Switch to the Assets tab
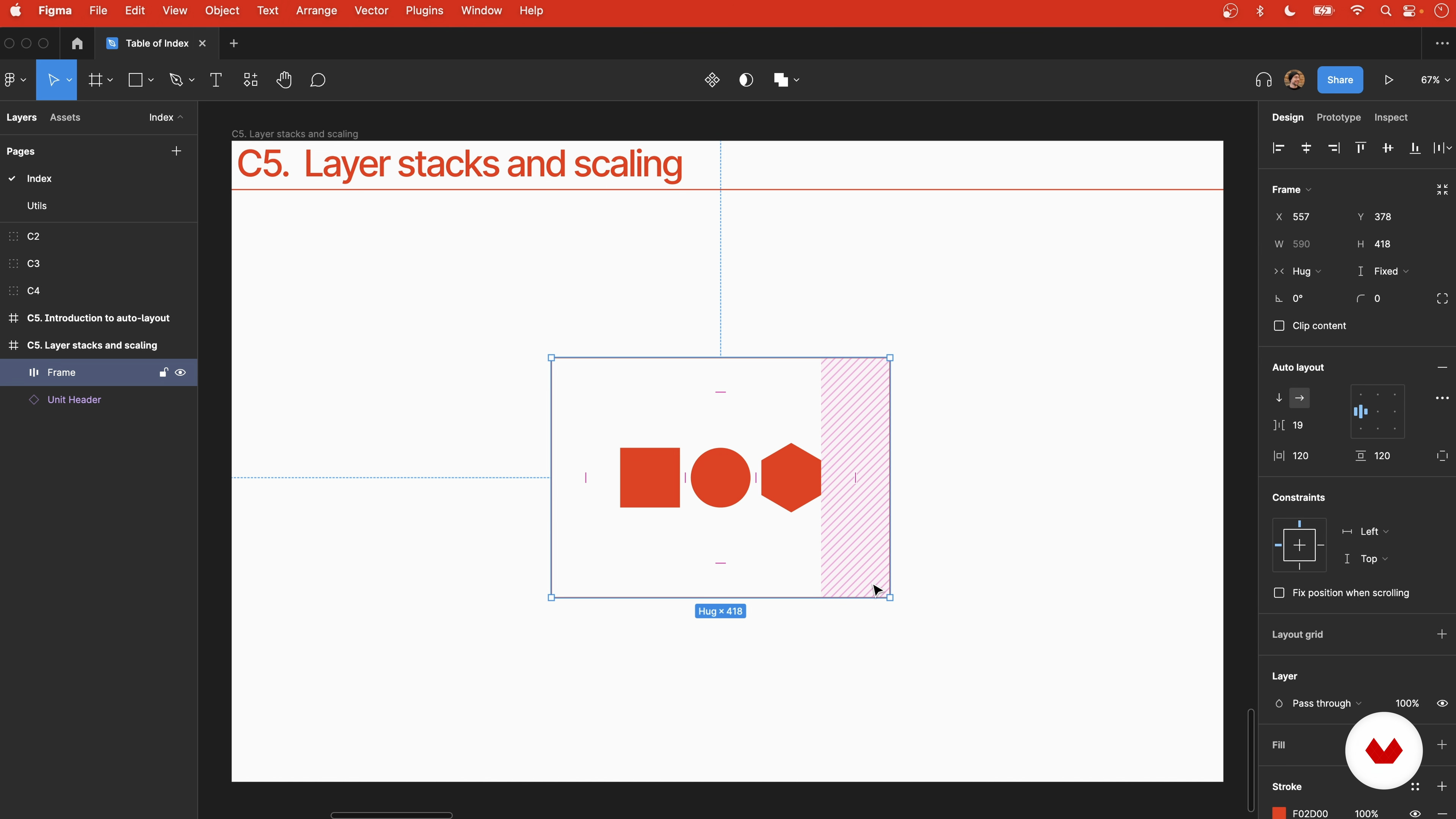Viewport: 1456px width, 819px height. point(65,118)
